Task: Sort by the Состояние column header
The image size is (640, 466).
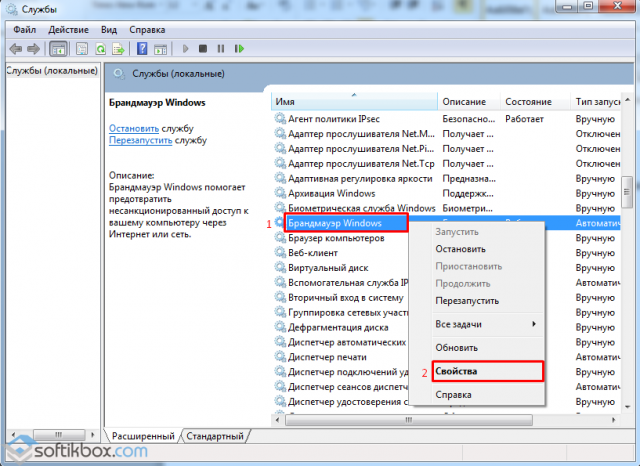Action: coord(535,102)
